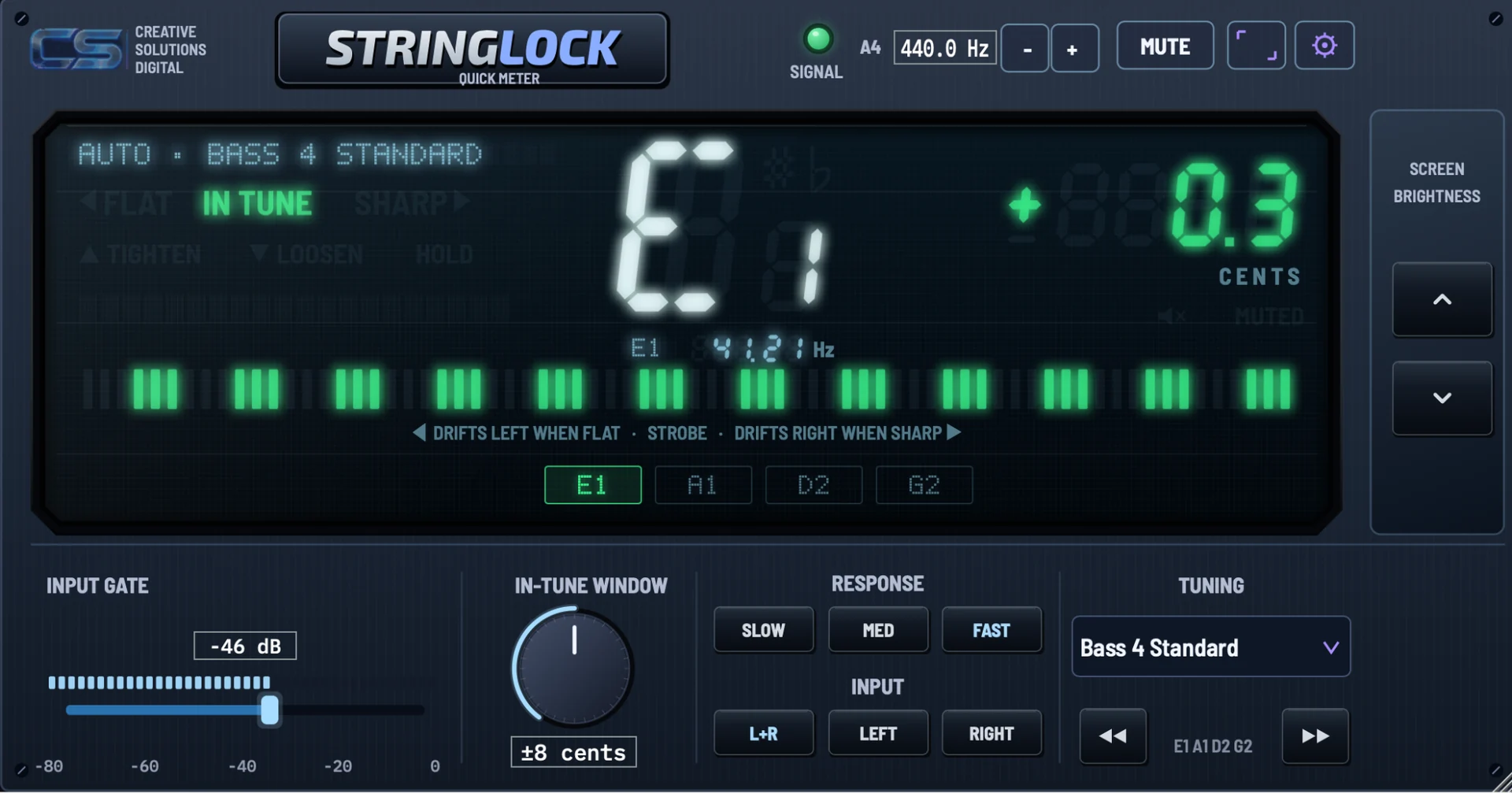Click the ±8 cents value box
1512x793 pixels.
pos(573,752)
